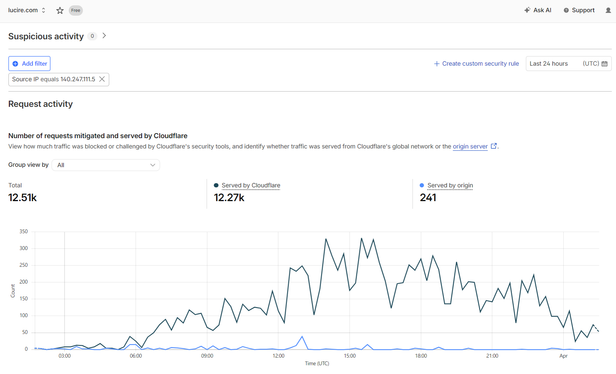Click the dark Served by Cloudflare color dot

216,185
